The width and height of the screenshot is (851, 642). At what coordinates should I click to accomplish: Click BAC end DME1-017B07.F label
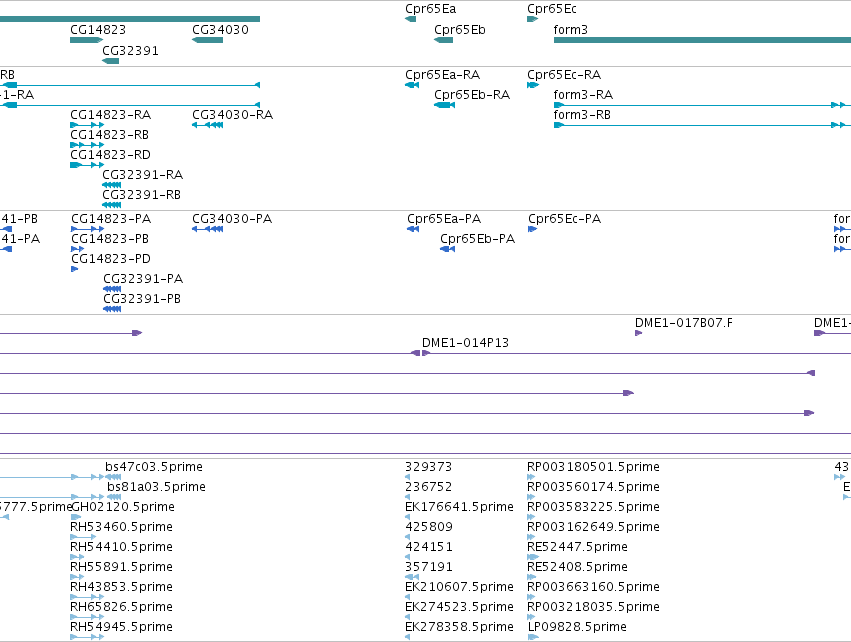[x=683, y=323]
